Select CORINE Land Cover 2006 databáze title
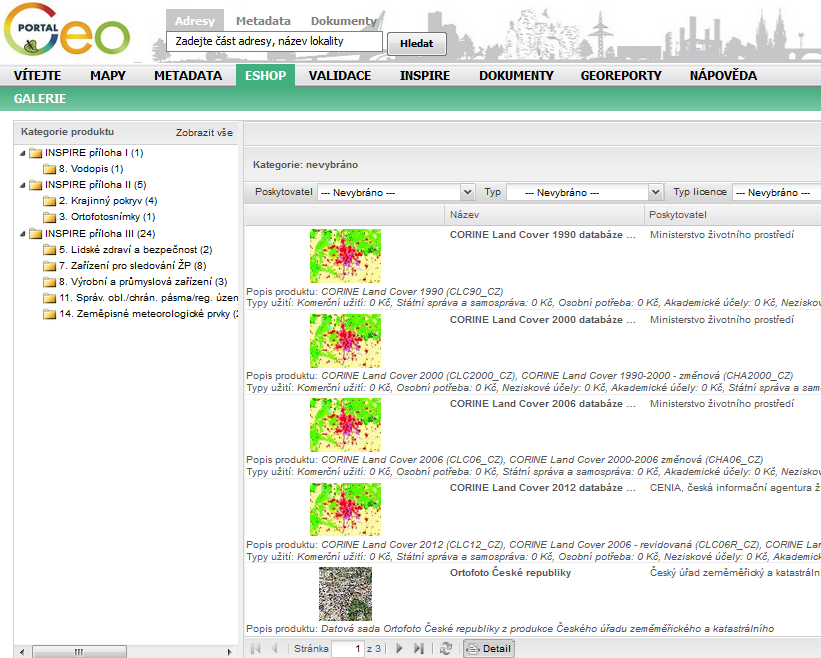Screen dimensions: 821x658 [542, 404]
